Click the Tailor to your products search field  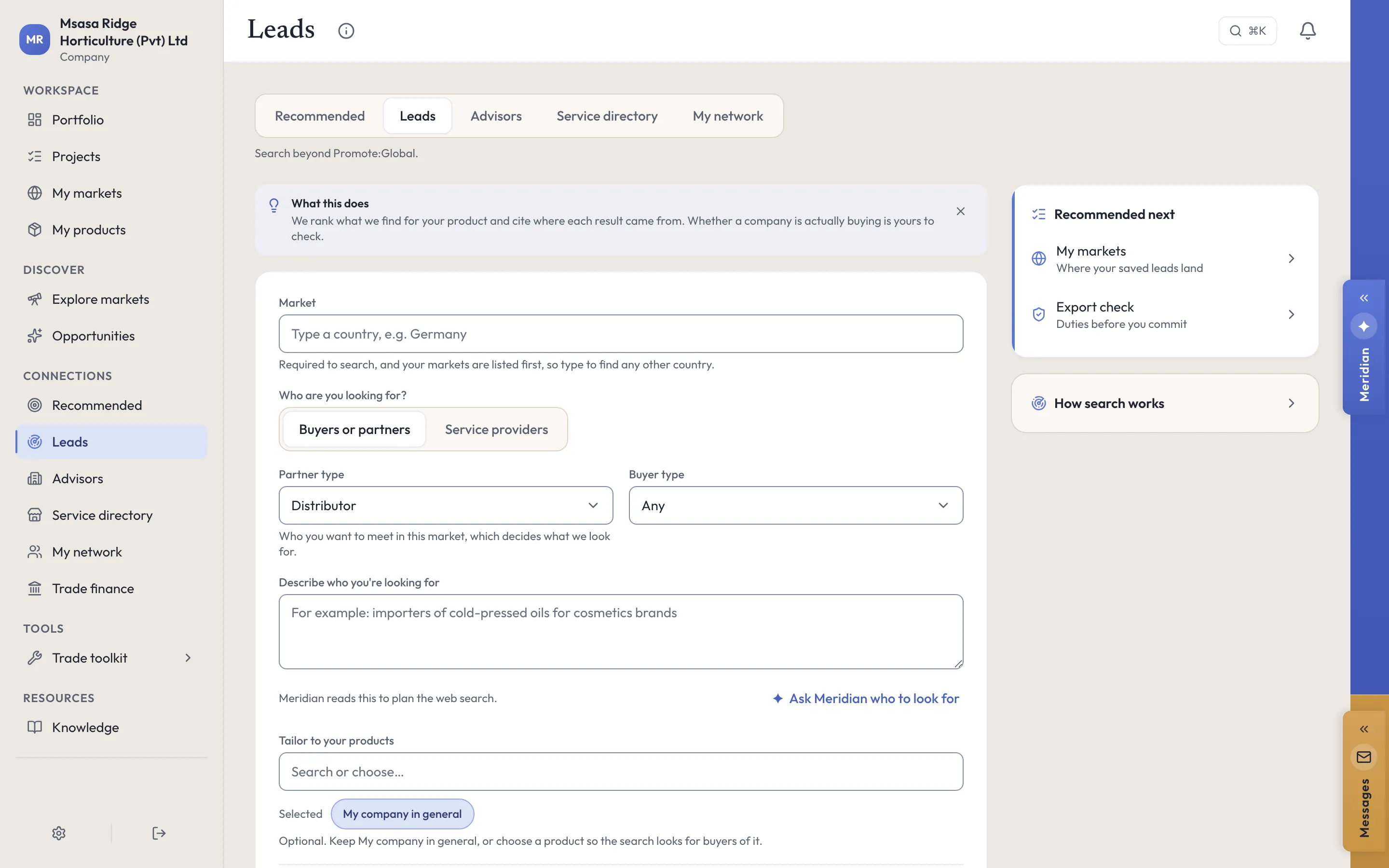click(x=620, y=772)
